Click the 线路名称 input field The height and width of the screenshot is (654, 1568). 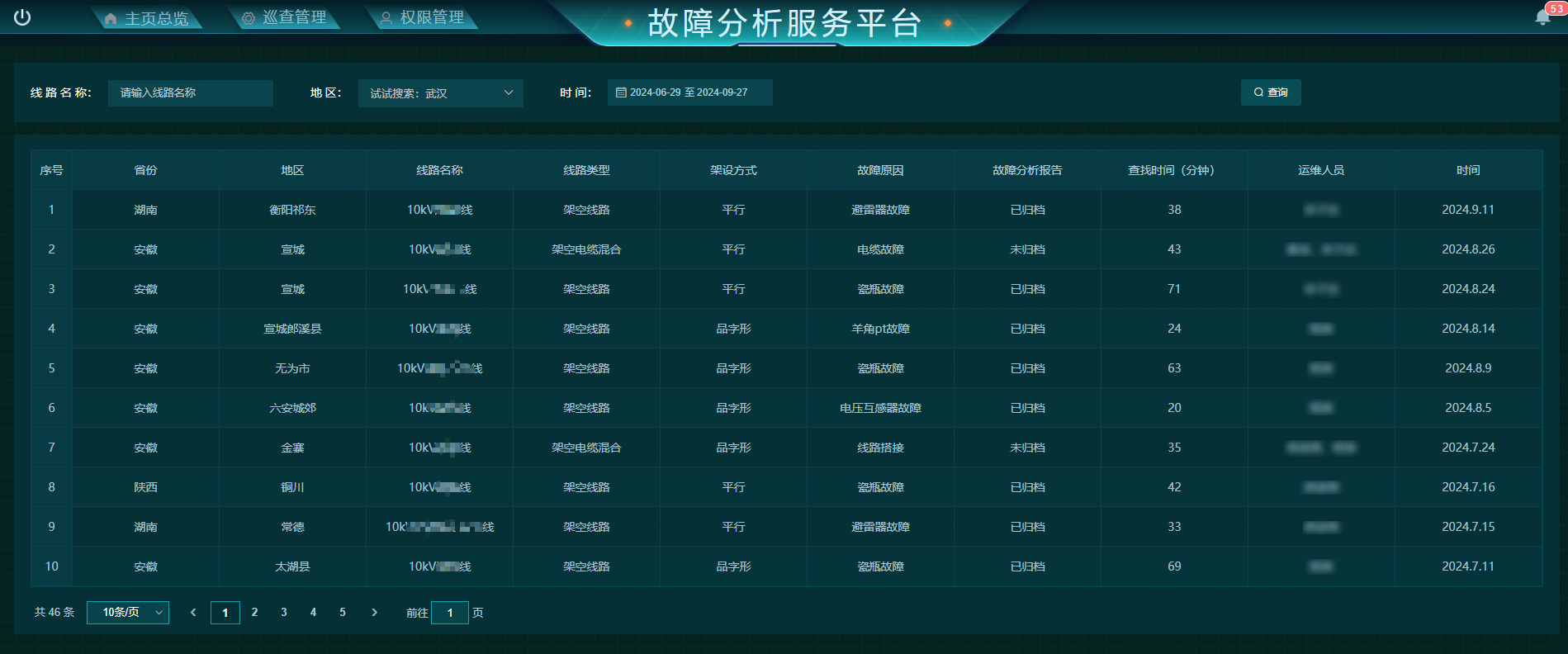coord(190,93)
